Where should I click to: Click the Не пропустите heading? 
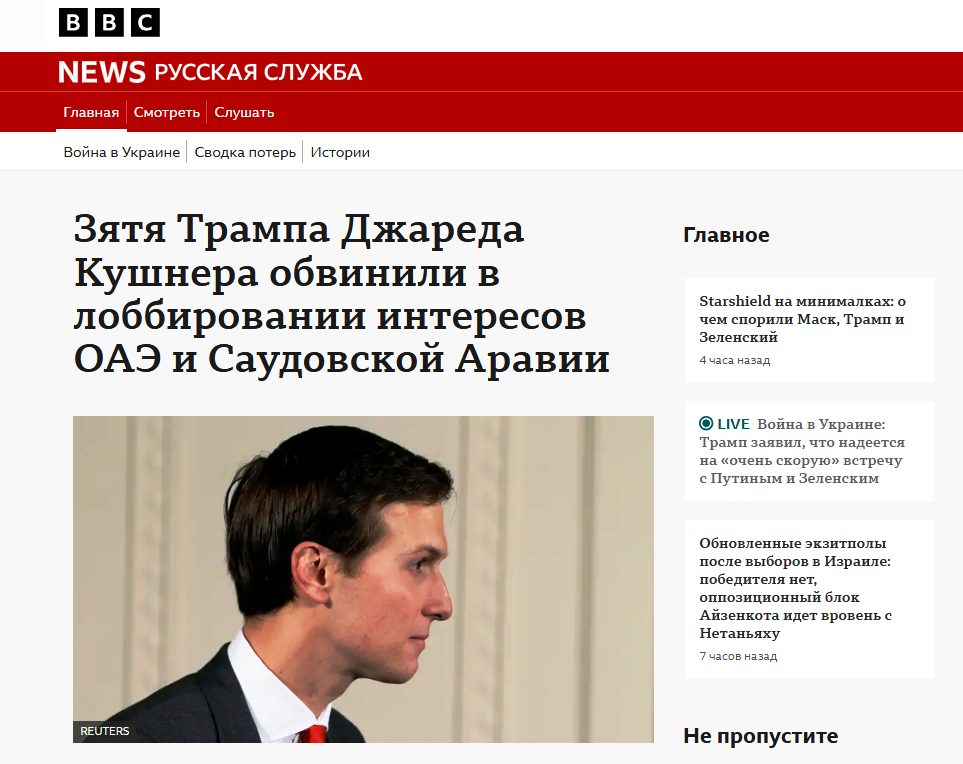(760, 736)
